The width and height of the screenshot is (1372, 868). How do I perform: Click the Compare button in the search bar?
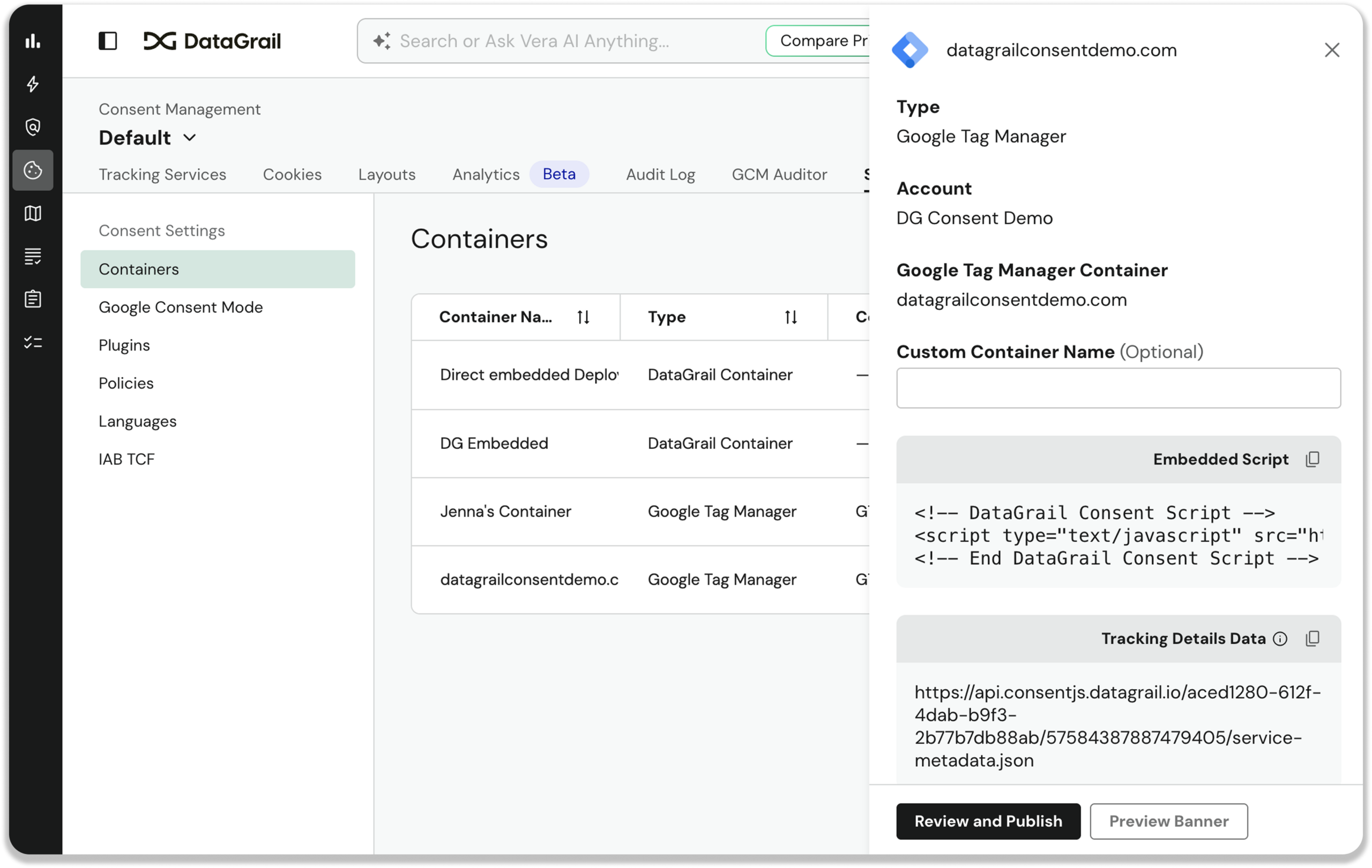pyautogui.click(x=818, y=41)
